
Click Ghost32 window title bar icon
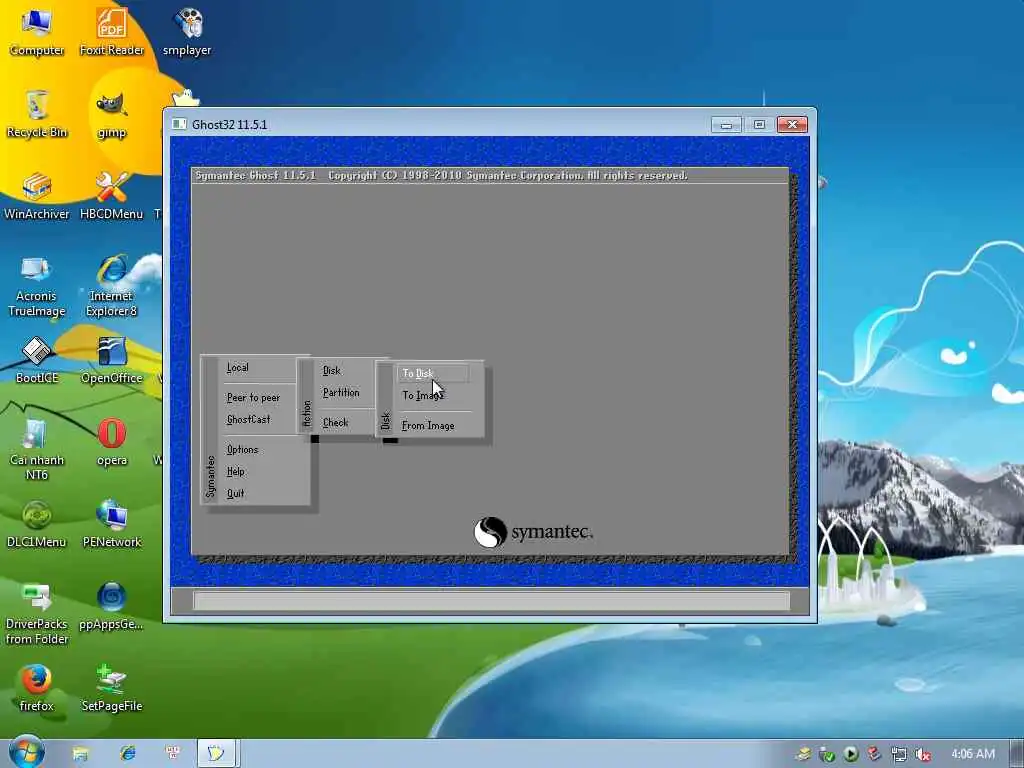coord(179,124)
